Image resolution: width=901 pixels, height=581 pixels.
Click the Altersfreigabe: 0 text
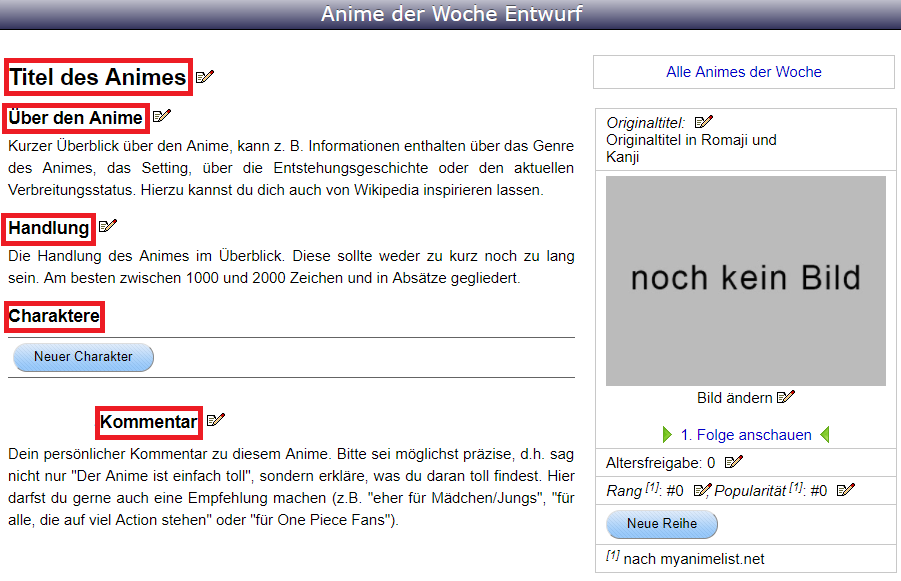660,463
